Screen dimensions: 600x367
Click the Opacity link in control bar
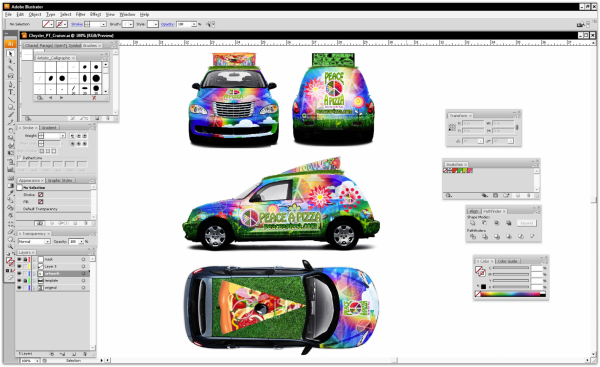coord(167,24)
